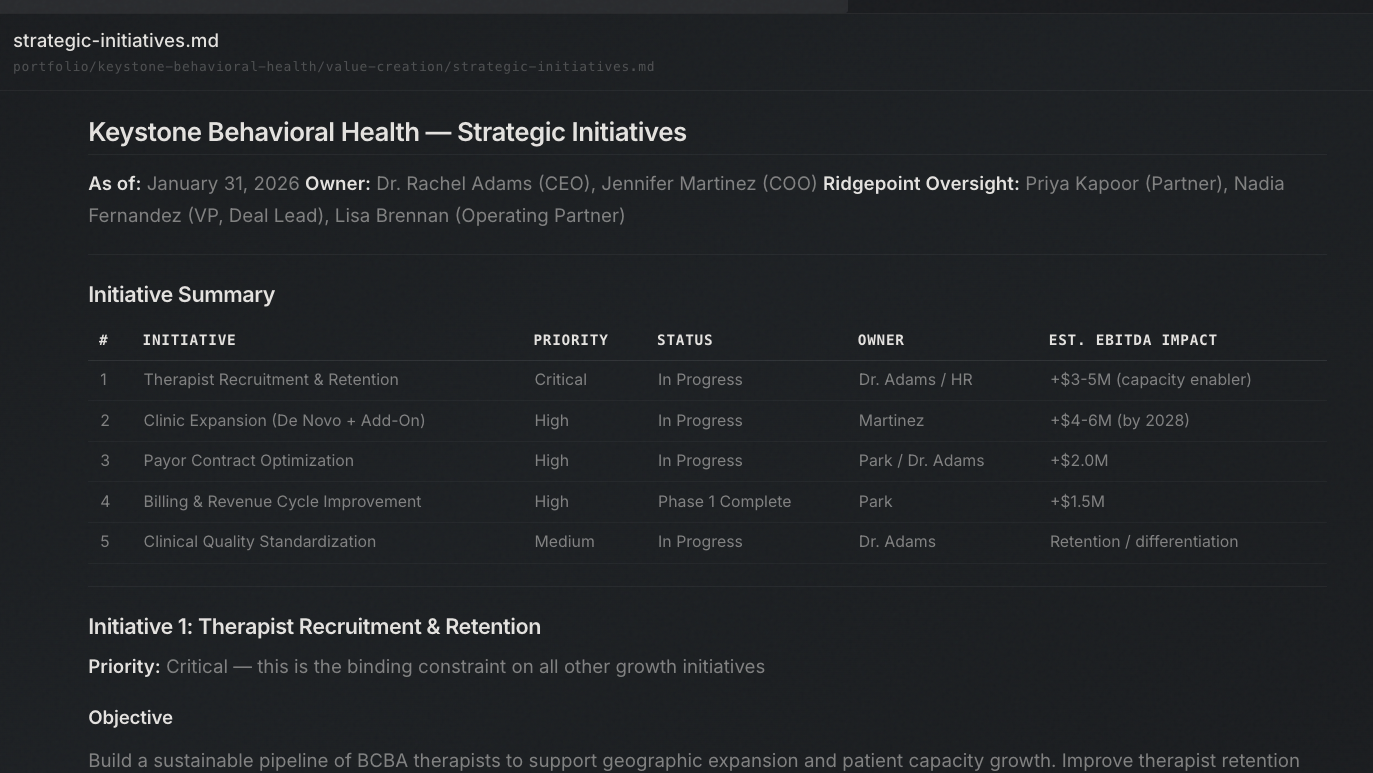
Task: Click the portfolio segment in the breadcrumb path
Action: (47, 67)
